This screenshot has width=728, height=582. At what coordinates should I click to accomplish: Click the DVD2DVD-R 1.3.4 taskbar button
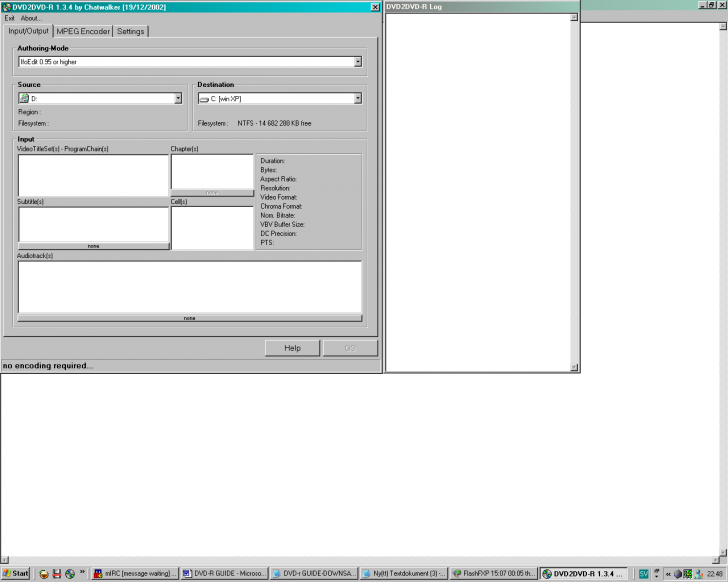click(584, 574)
